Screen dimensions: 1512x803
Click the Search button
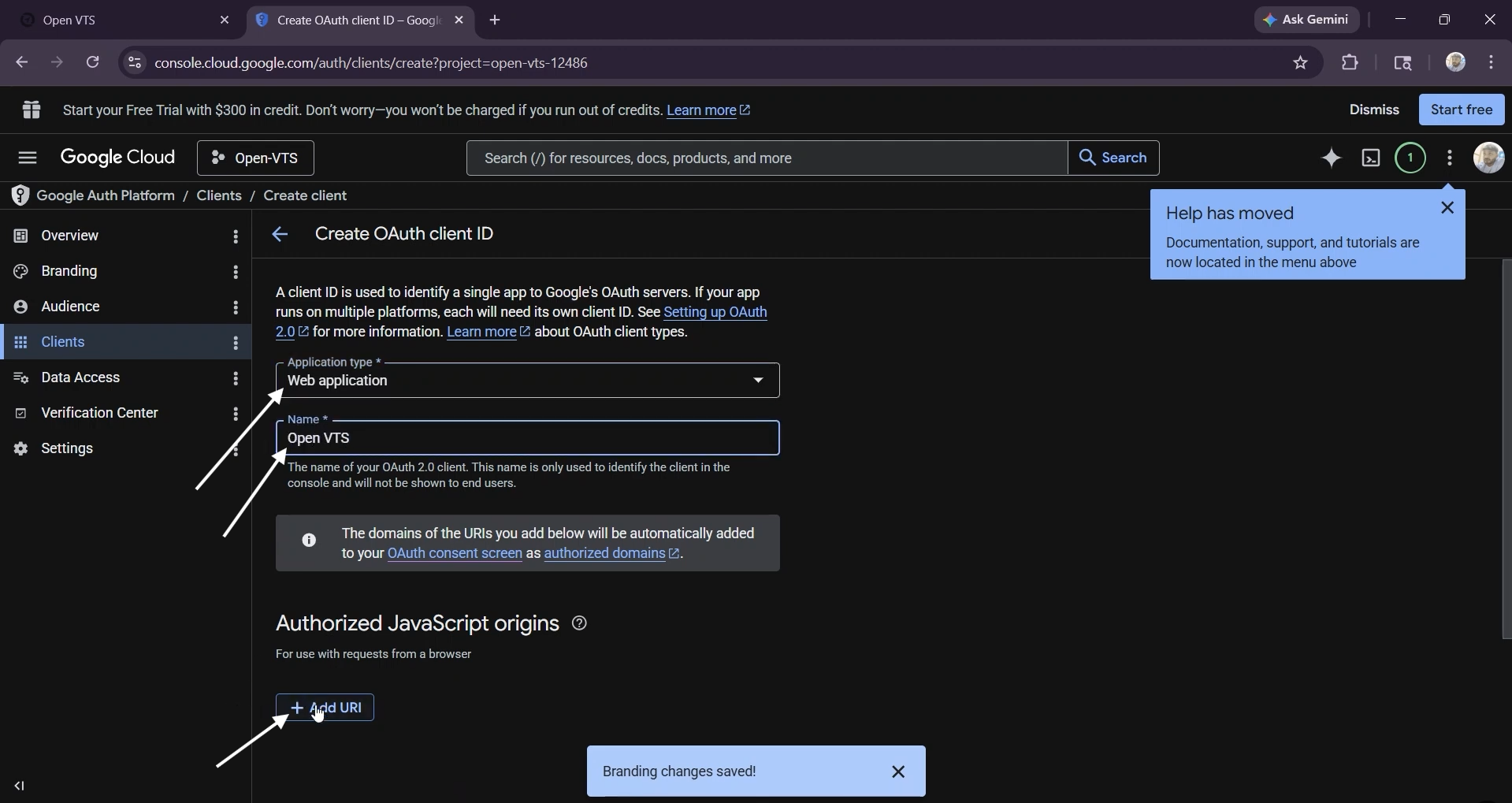[1113, 158]
